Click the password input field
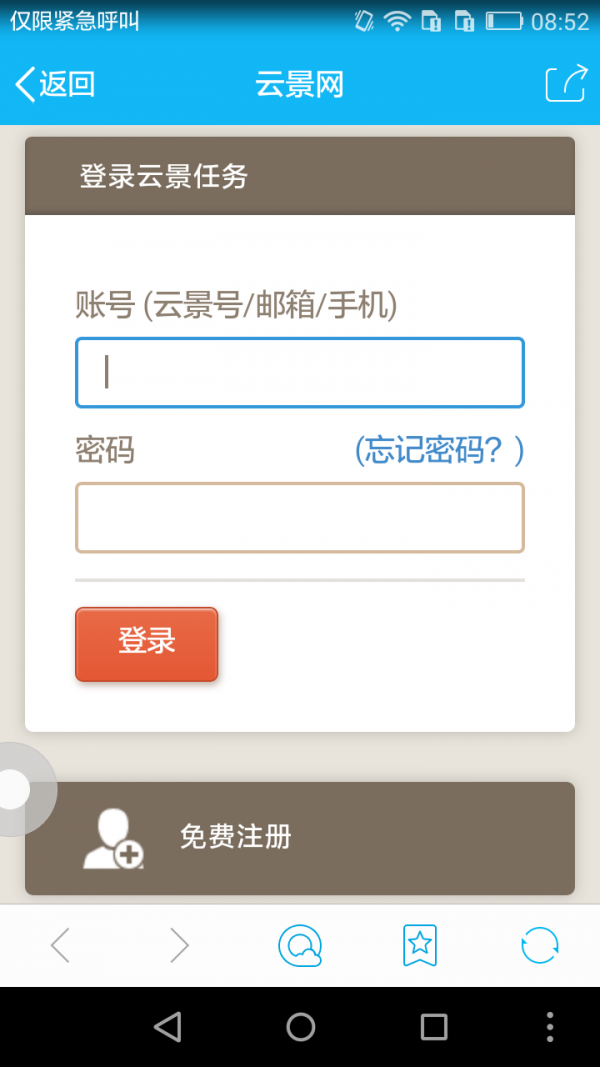This screenshot has height=1067, width=600. [300, 517]
